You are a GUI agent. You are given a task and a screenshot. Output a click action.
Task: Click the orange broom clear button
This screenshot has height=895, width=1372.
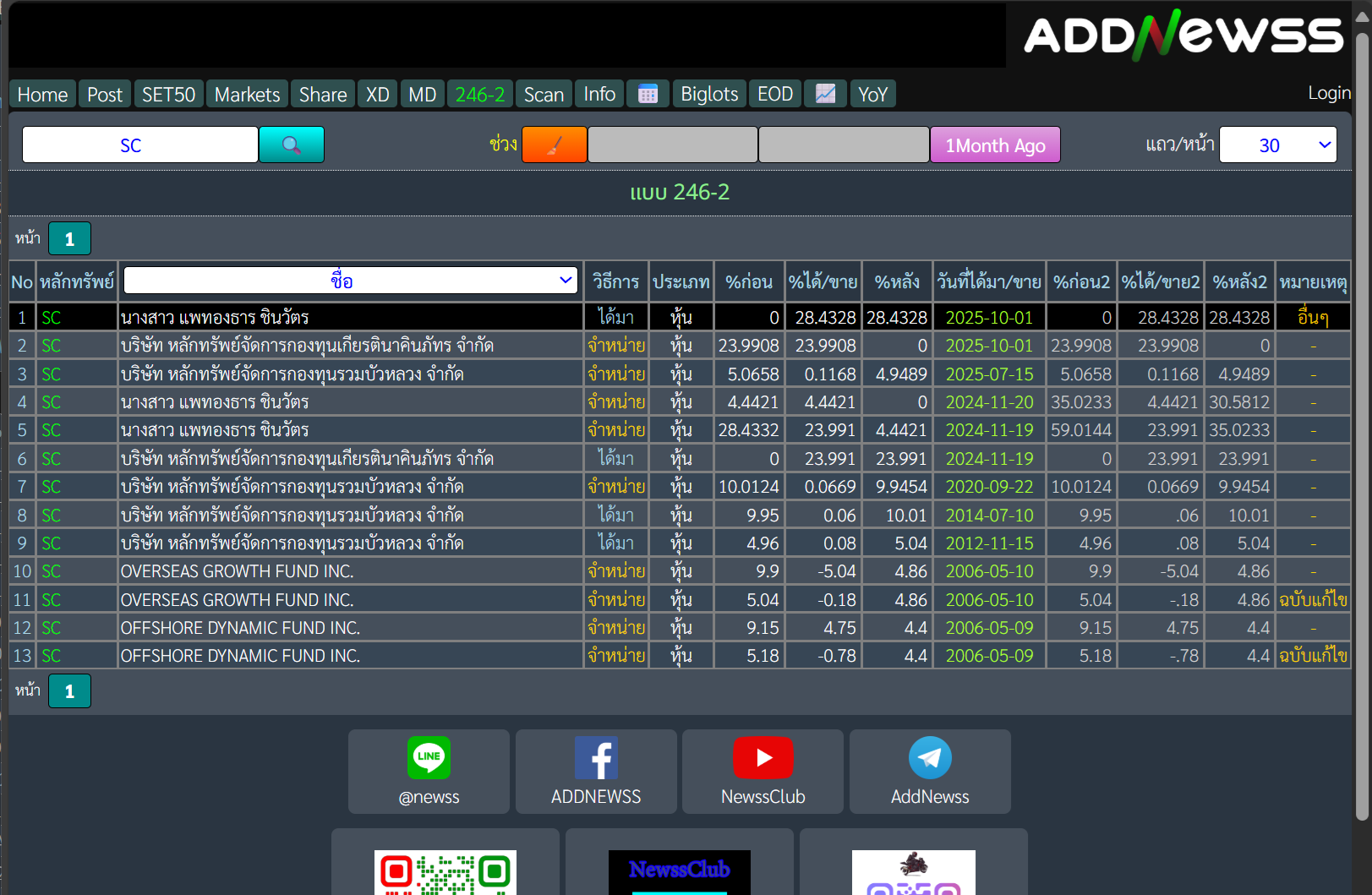click(554, 145)
